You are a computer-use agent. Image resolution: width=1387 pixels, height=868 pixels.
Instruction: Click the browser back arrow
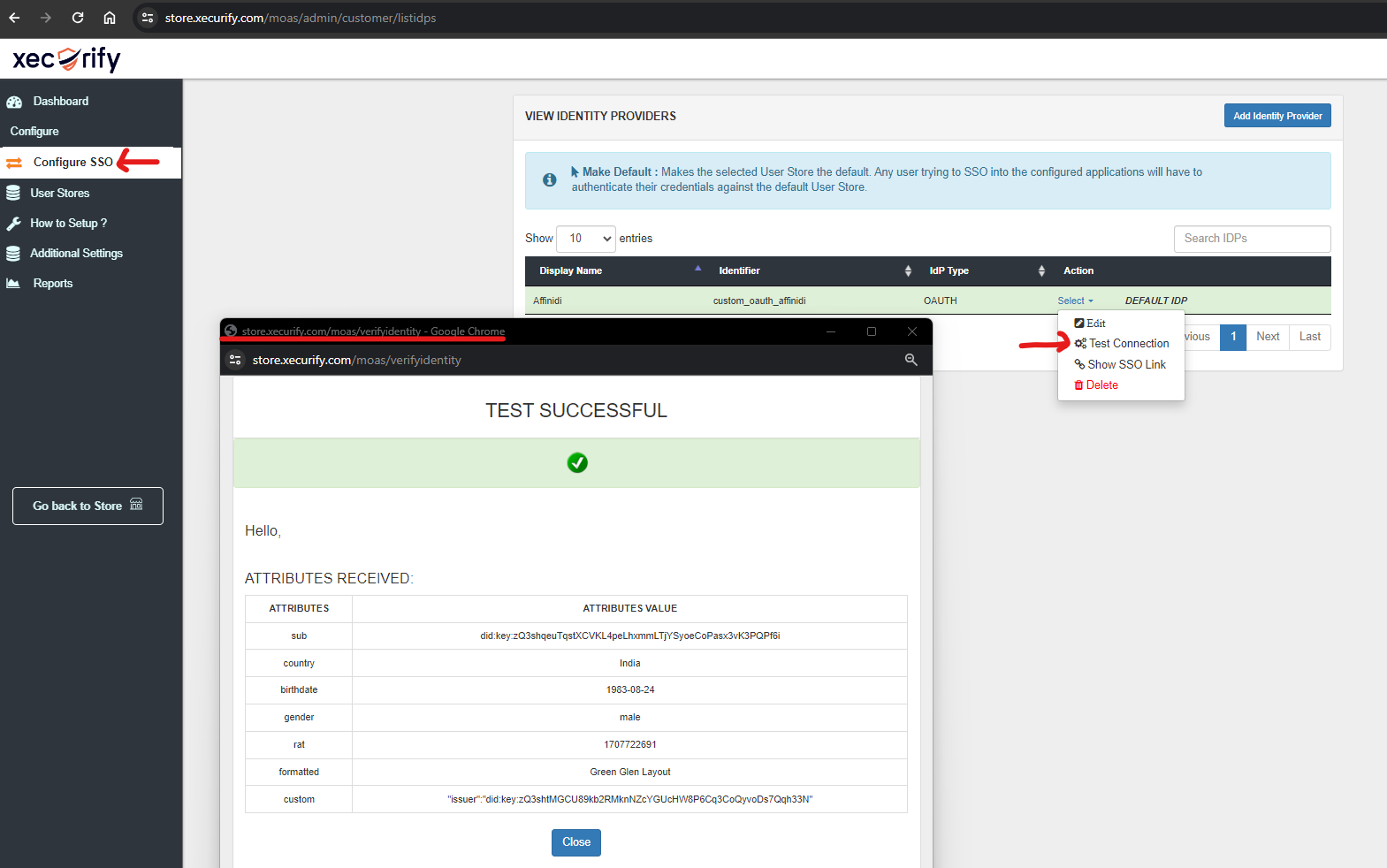(x=15, y=18)
